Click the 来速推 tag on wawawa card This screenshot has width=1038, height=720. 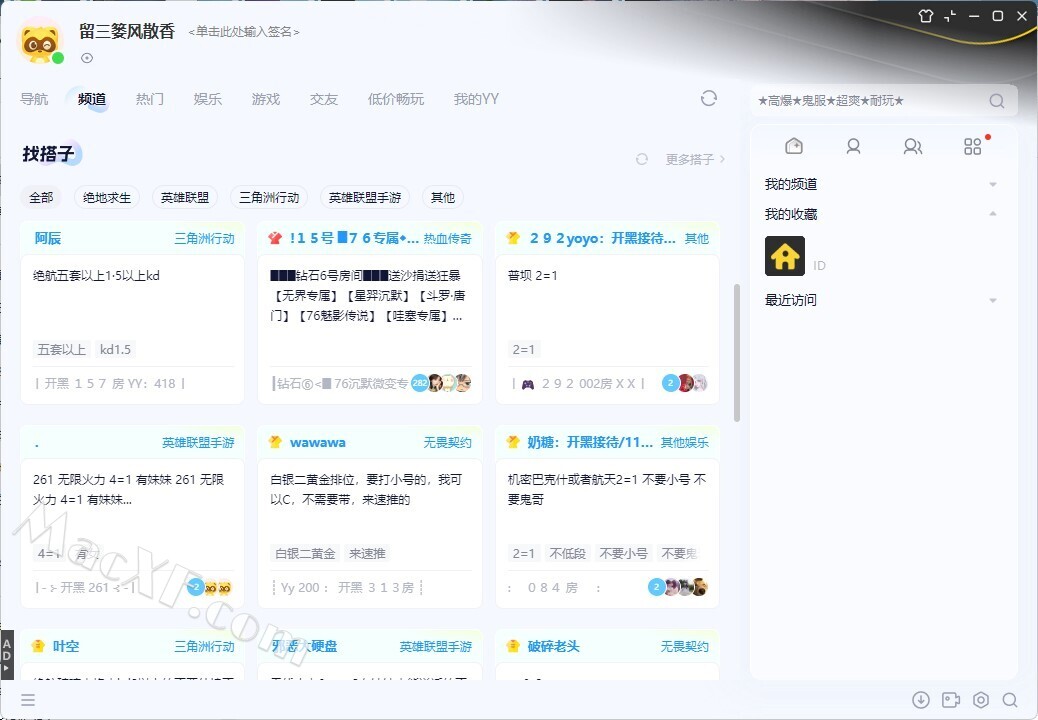(x=367, y=553)
